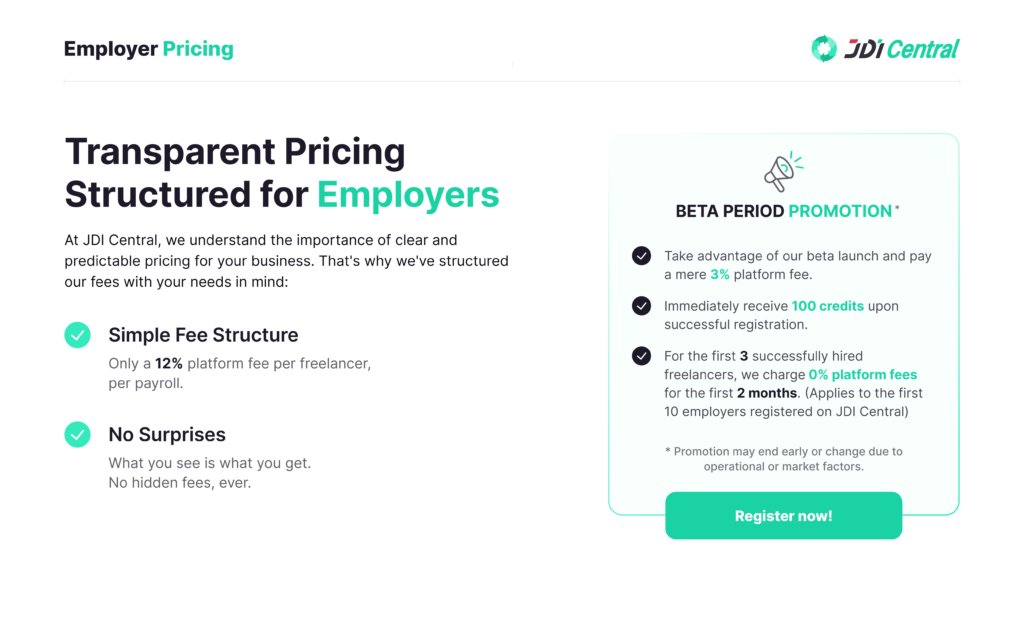This screenshot has width=1024, height=639.
Task: Click the JDI Central logo icon
Action: pos(823,47)
